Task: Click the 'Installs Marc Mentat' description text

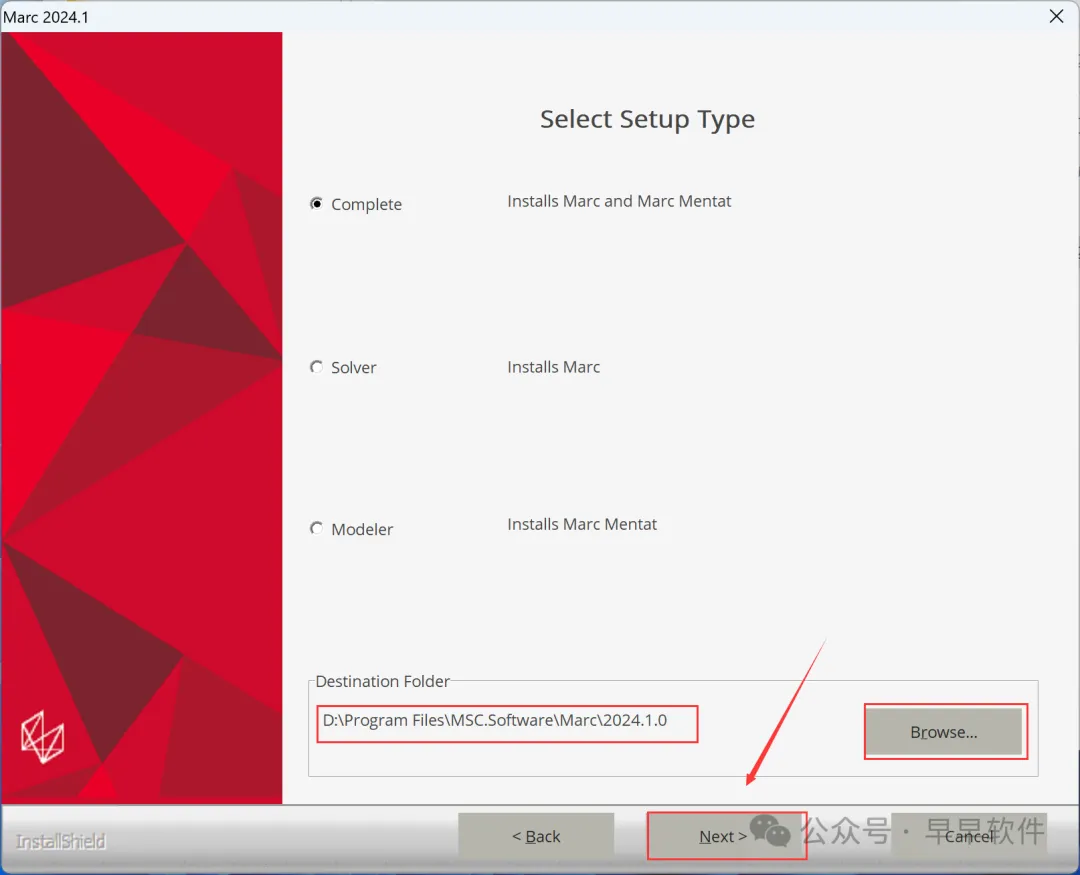Action: (582, 524)
